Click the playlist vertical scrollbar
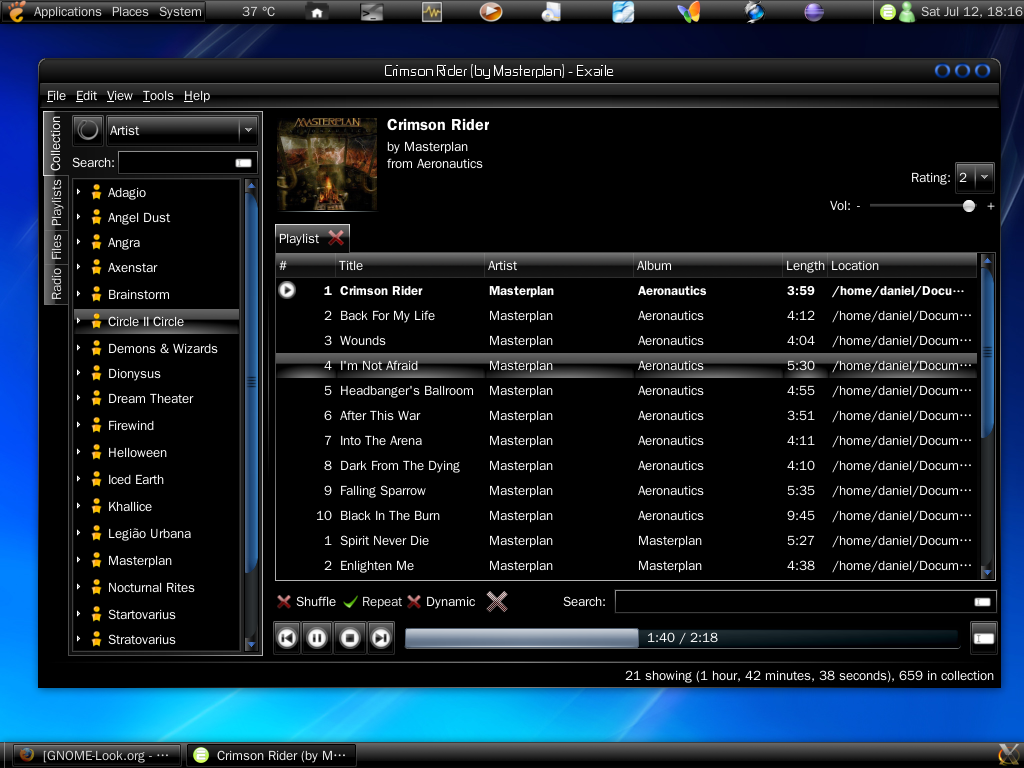This screenshot has width=1024, height=768. 987,353
